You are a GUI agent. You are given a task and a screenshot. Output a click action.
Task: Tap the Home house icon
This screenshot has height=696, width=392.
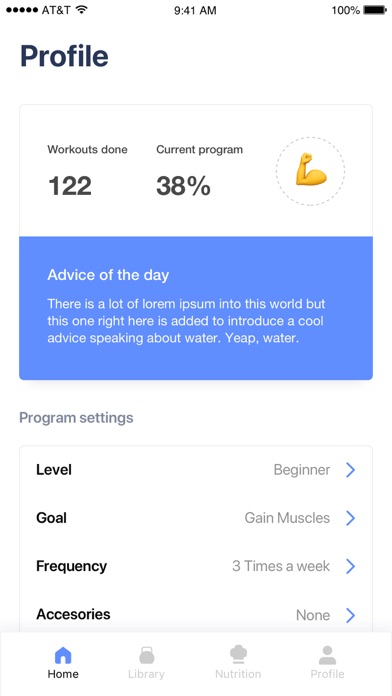63,655
